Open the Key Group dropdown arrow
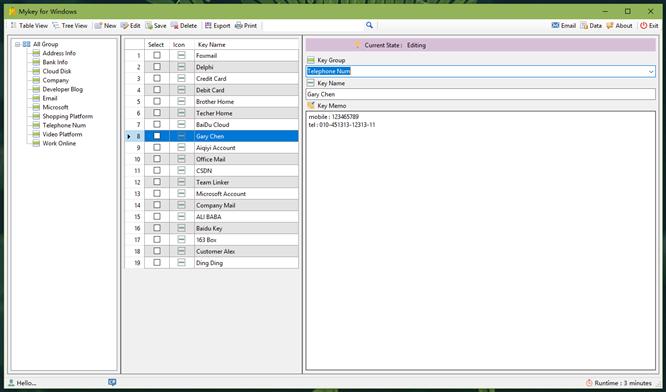This screenshot has height=392, width=666. [651, 71]
